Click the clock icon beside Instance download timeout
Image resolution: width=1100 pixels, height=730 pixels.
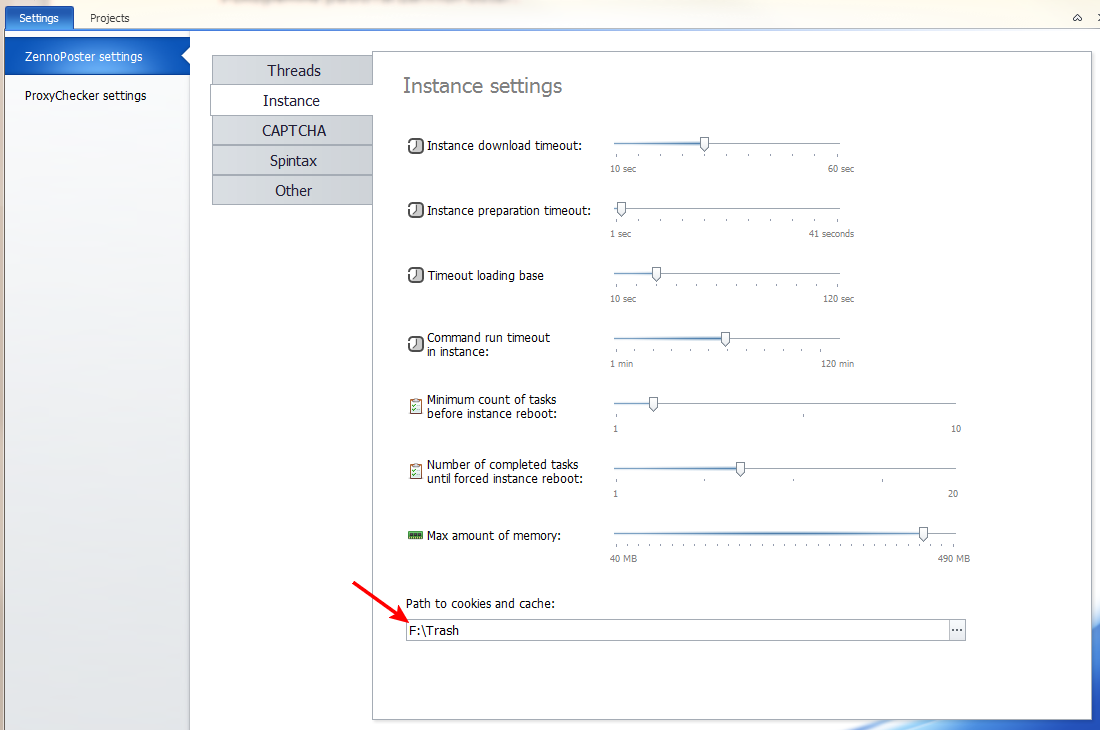[x=415, y=146]
